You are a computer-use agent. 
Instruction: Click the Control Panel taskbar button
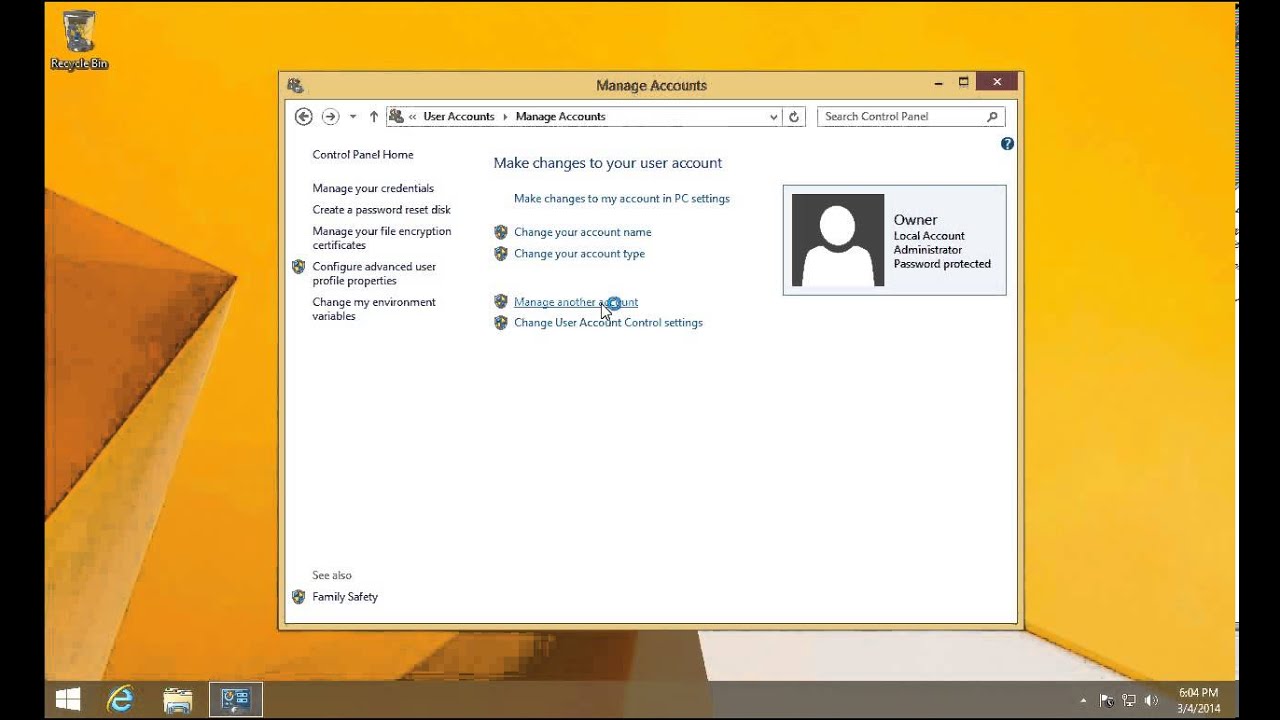point(235,700)
